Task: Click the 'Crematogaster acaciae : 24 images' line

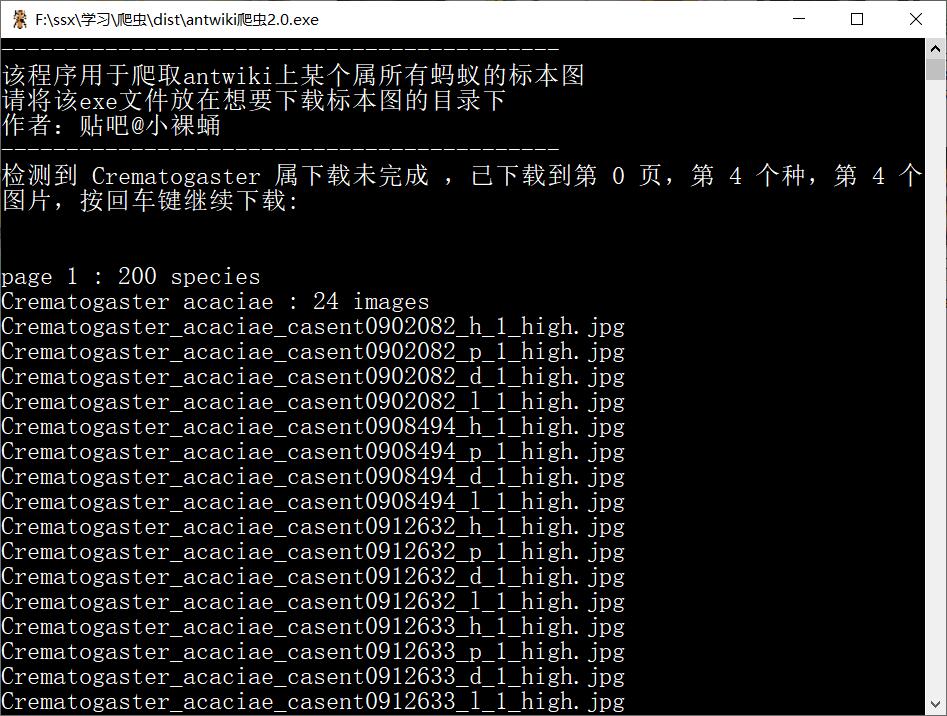Action: [215, 301]
